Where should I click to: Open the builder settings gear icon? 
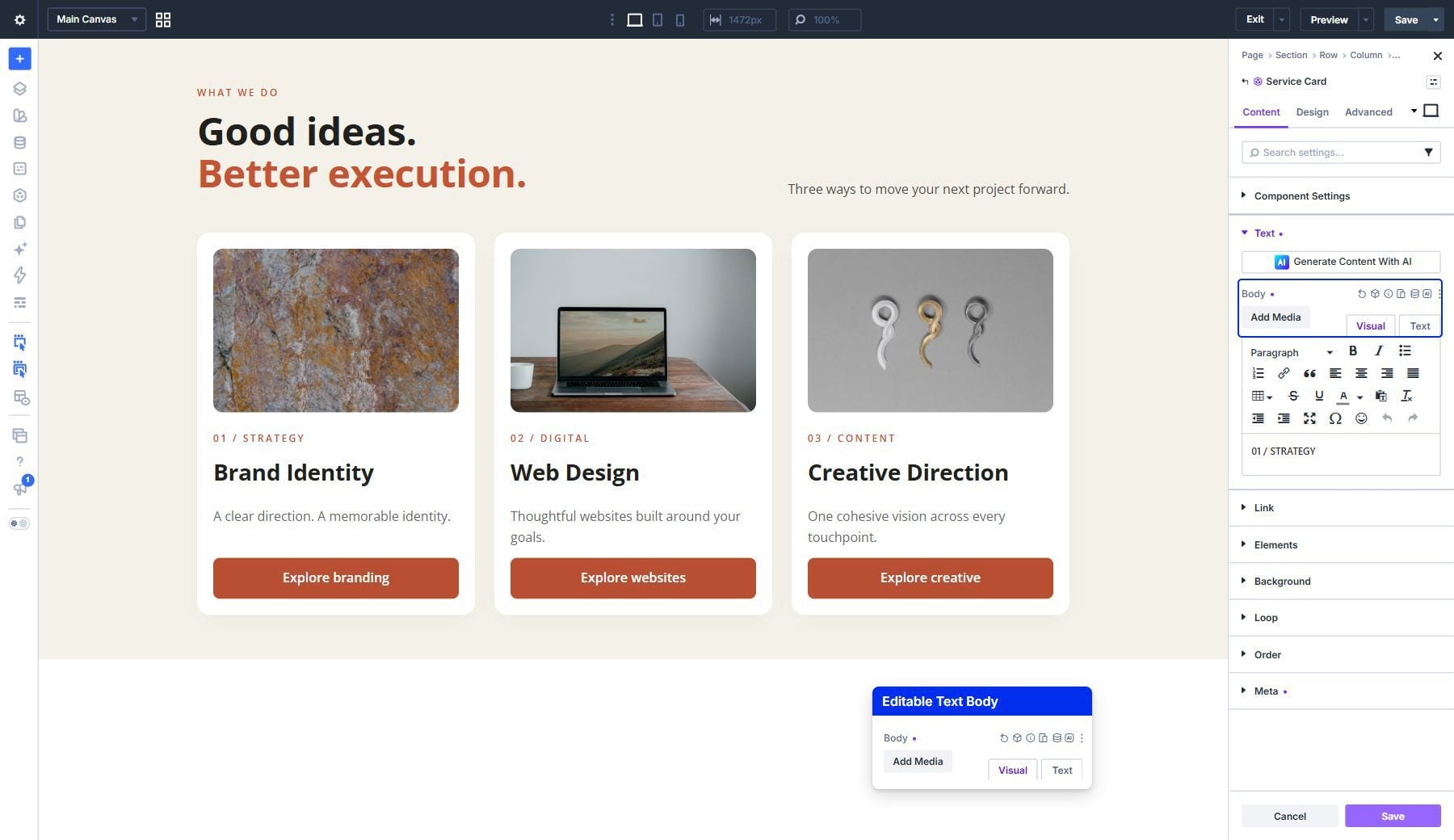pyautogui.click(x=19, y=19)
